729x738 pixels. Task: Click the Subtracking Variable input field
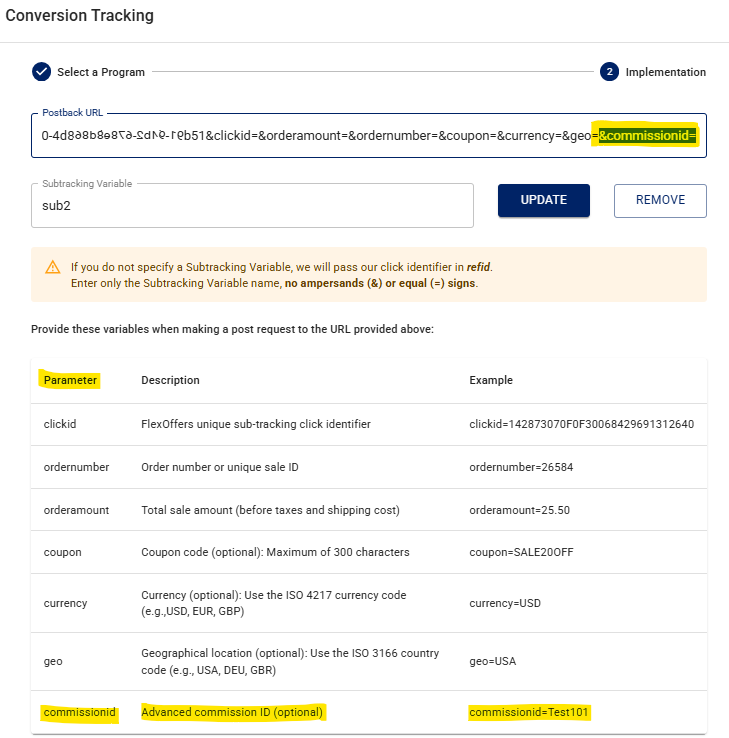coord(252,206)
